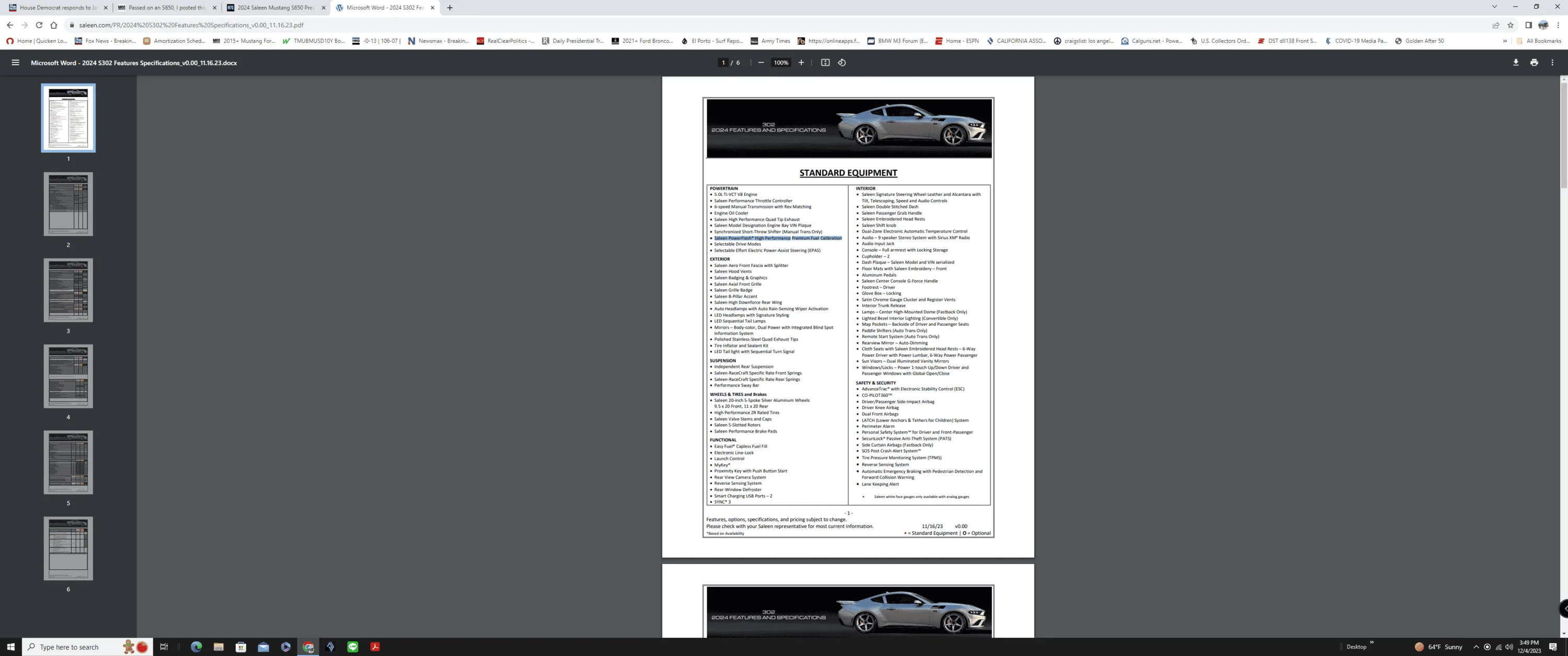Screen dimensions: 1568x656
Task: Open Fox News bookmark
Action: tap(105, 41)
